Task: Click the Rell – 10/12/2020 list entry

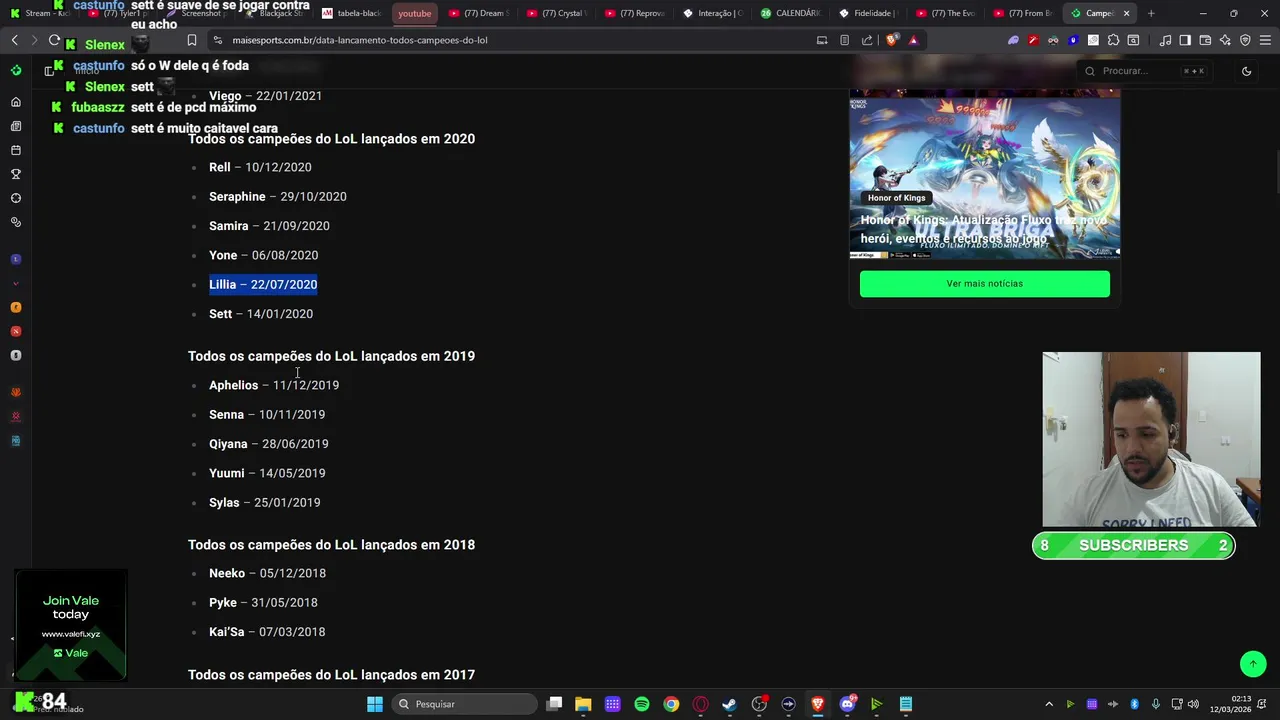Action: pyautogui.click(x=260, y=168)
